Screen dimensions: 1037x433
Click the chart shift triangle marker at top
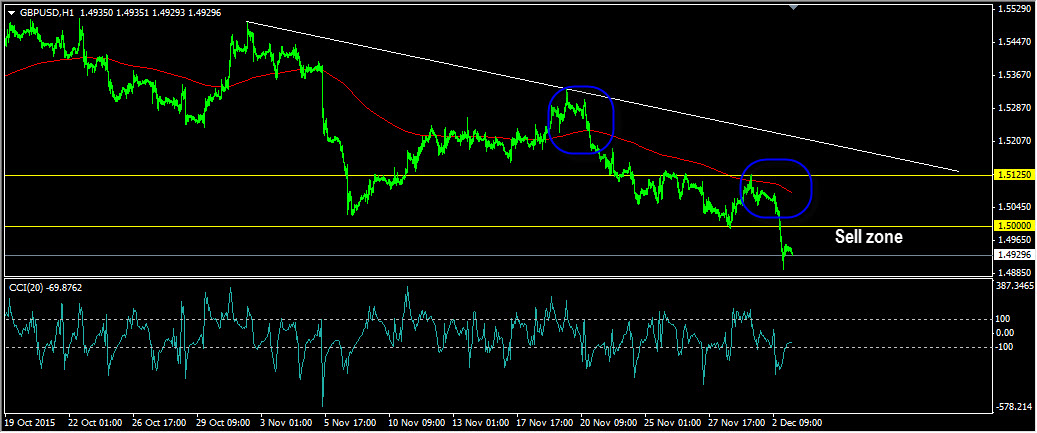coord(794,7)
